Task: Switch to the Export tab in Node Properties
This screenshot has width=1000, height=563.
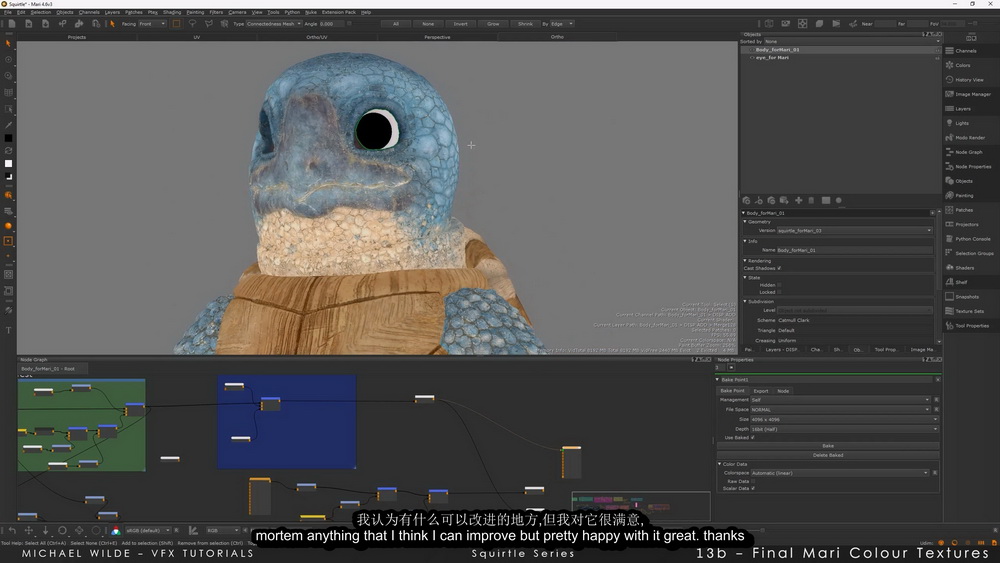Action: pos(761,391)
